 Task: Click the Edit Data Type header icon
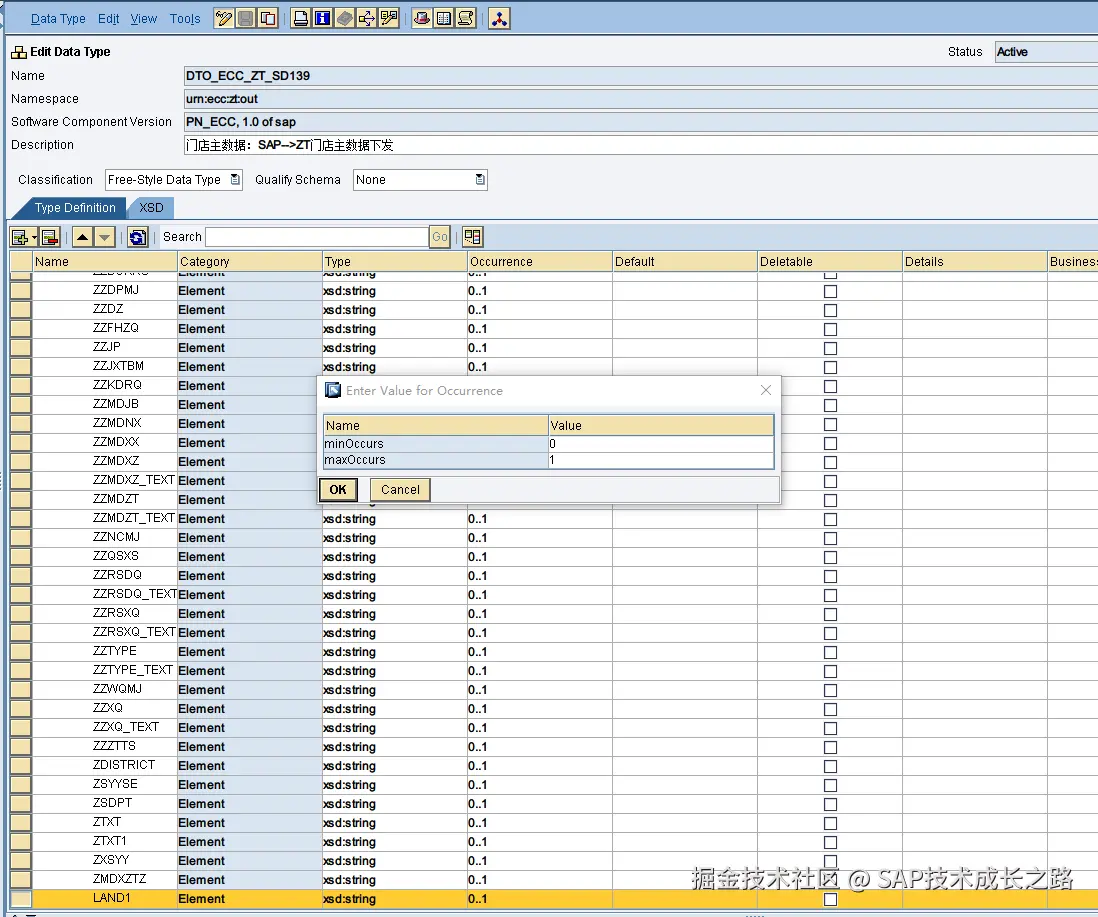[x=19, y=52]
